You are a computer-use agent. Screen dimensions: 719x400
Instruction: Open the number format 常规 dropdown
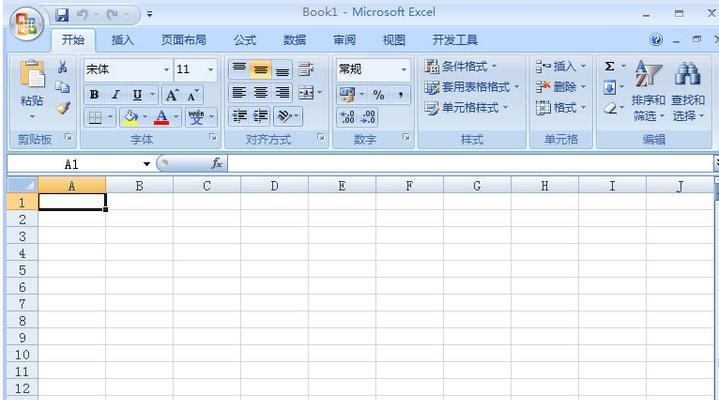(x=404, y=70)
